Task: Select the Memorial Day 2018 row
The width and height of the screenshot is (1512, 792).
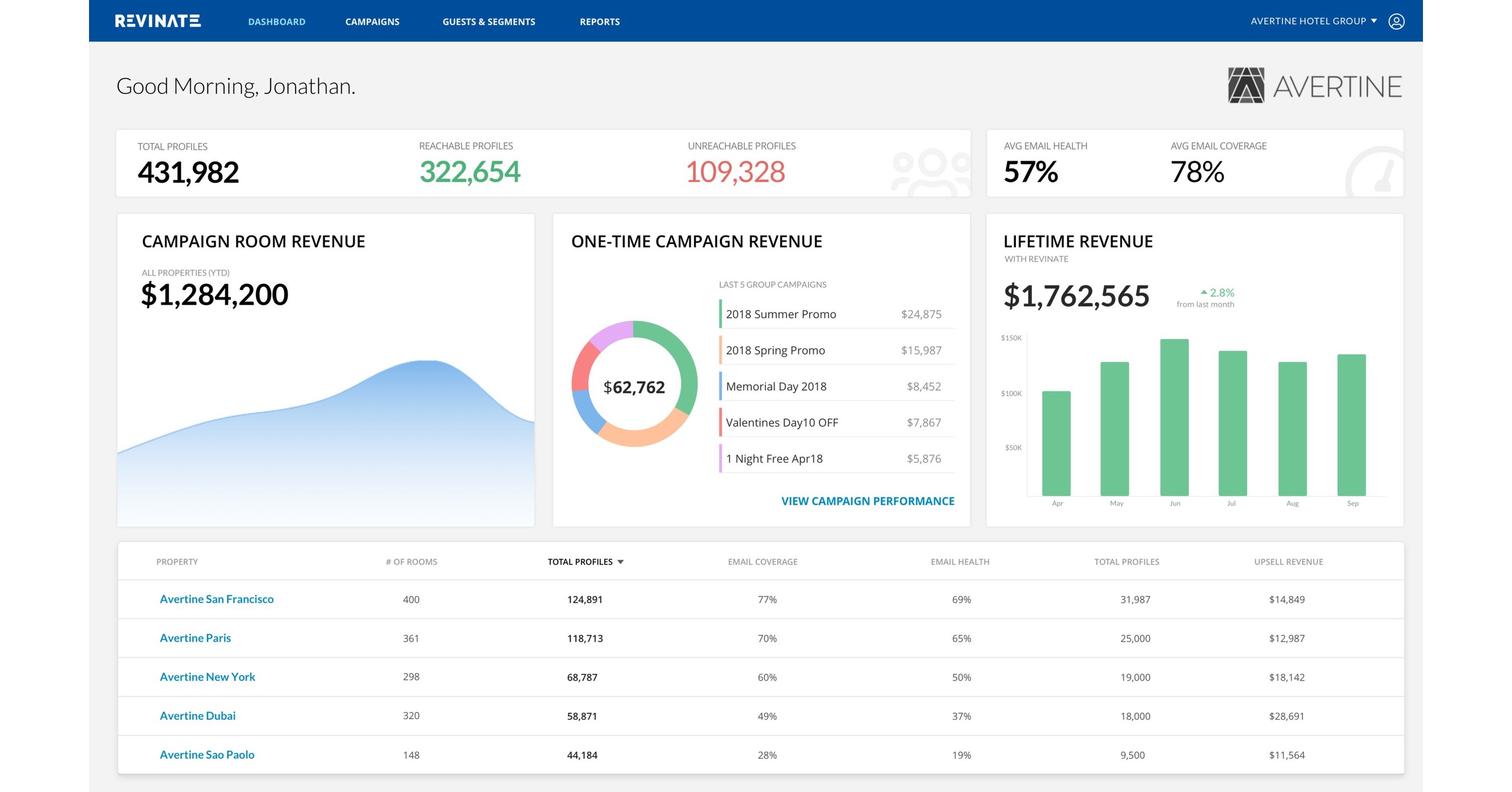Action: coord(837,386)
